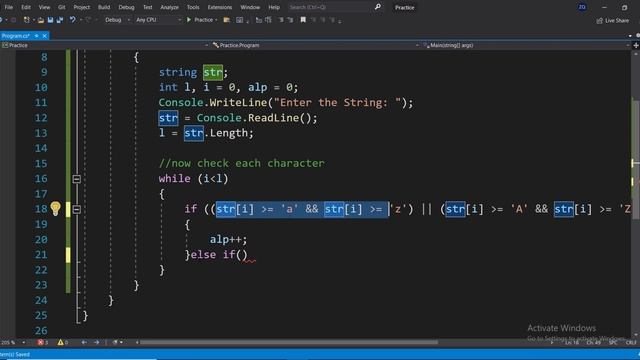Click the split editor plus icon
The height and width of the screenshot is (360, 640).
click(x=636, y=45)
